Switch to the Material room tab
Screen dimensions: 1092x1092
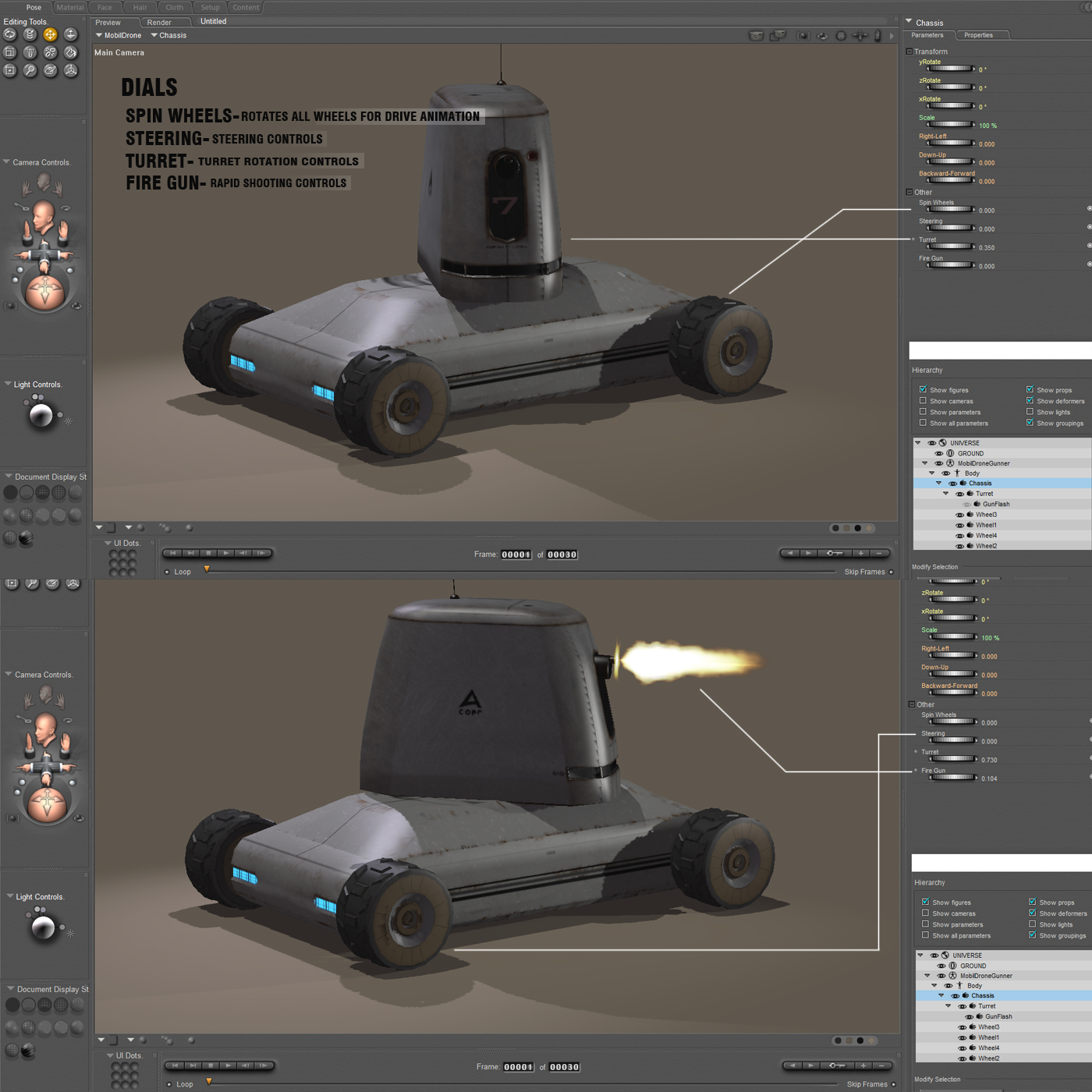69,7
